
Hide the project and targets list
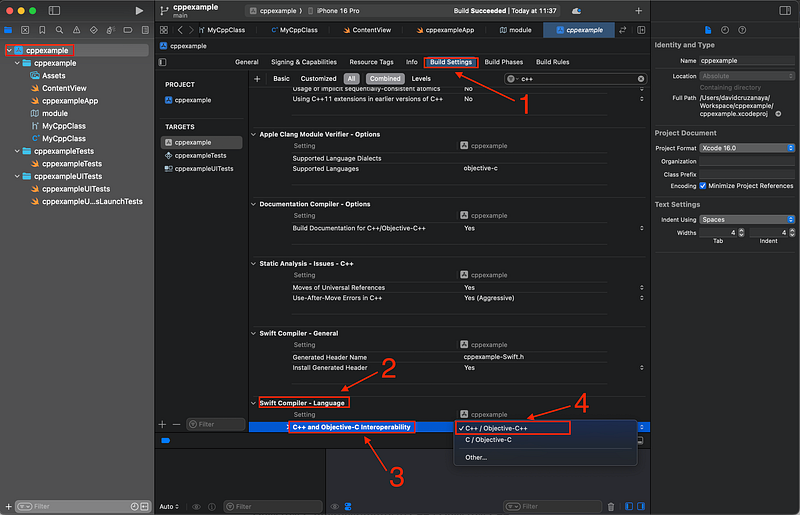click(163, 62)
